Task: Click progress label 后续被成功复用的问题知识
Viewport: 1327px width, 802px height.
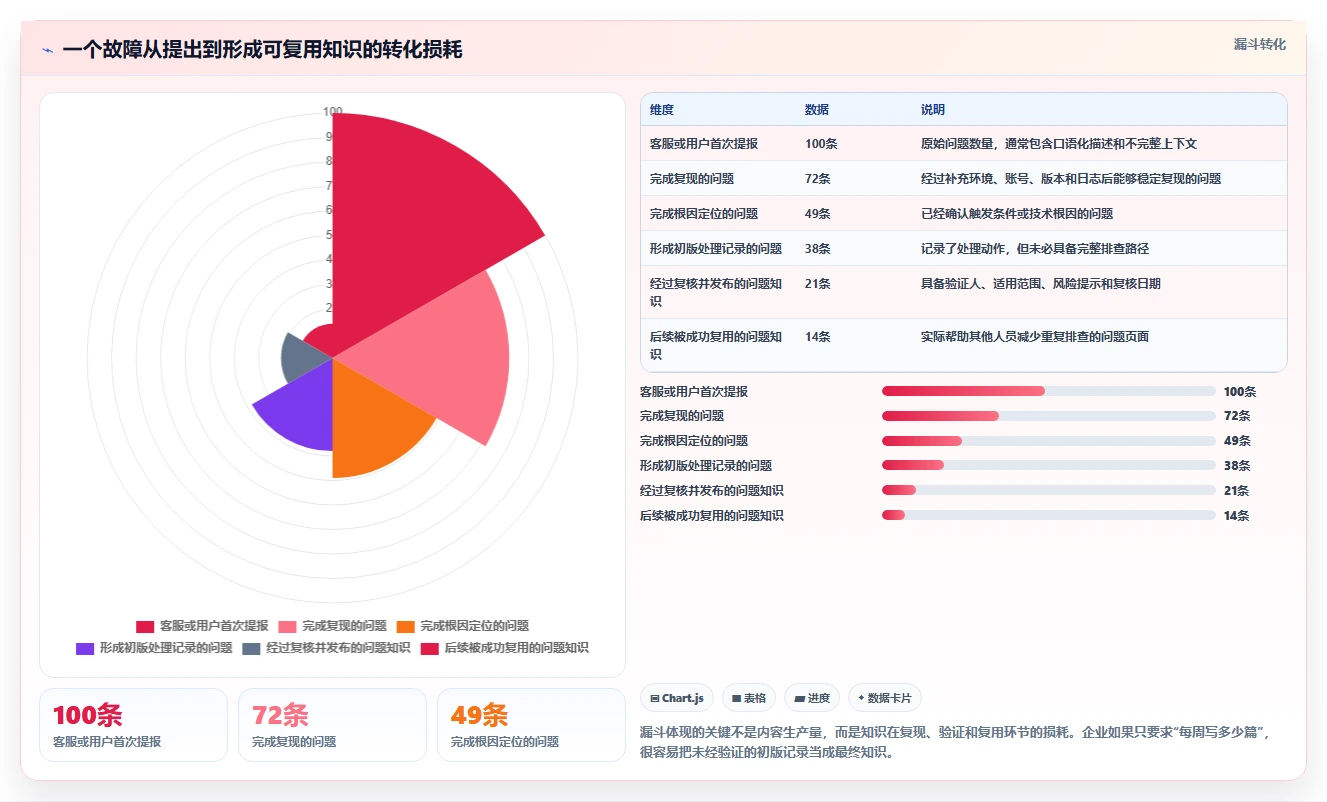Action: point(712,516)
